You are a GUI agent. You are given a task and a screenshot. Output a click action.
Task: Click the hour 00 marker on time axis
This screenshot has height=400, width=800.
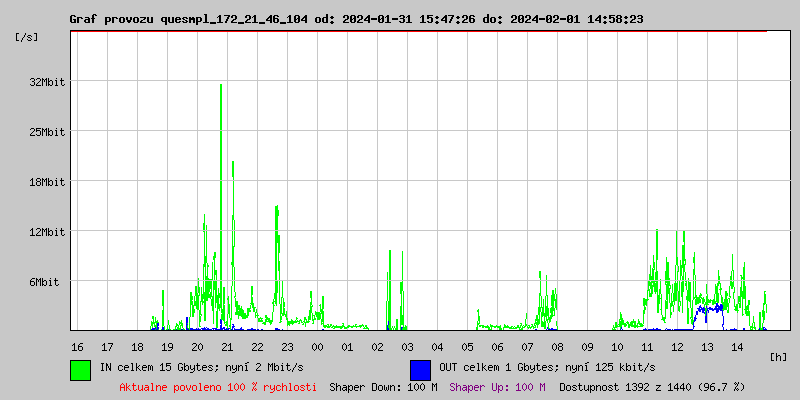point(317,346)
